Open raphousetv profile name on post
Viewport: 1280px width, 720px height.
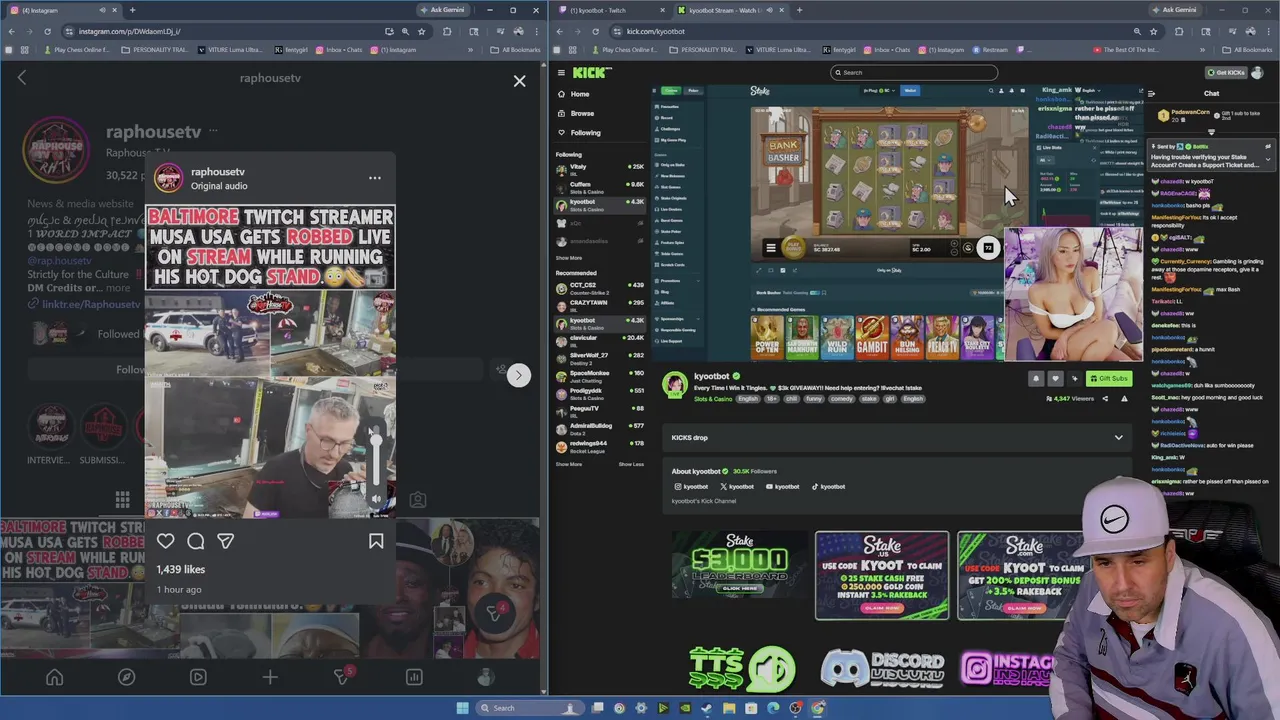[218, 172]
